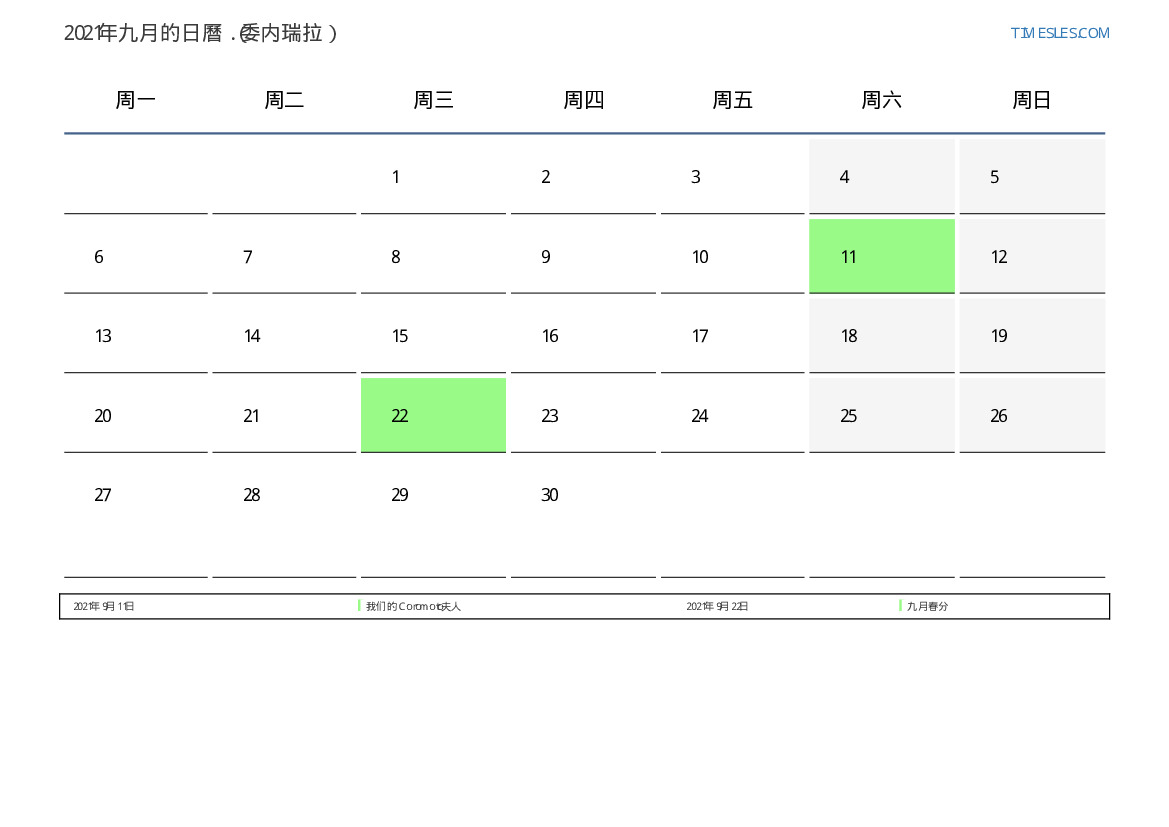Select date 30 in the calendar
1169x827 pixels.
[x=583, y=517]
